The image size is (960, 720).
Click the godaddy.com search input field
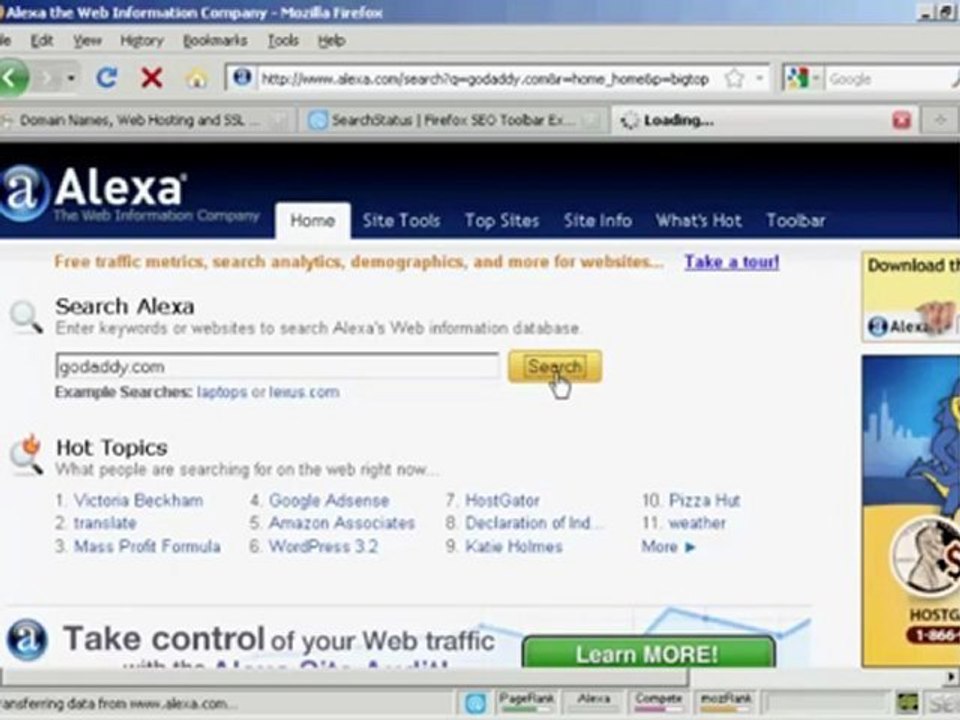coord(277,367)
